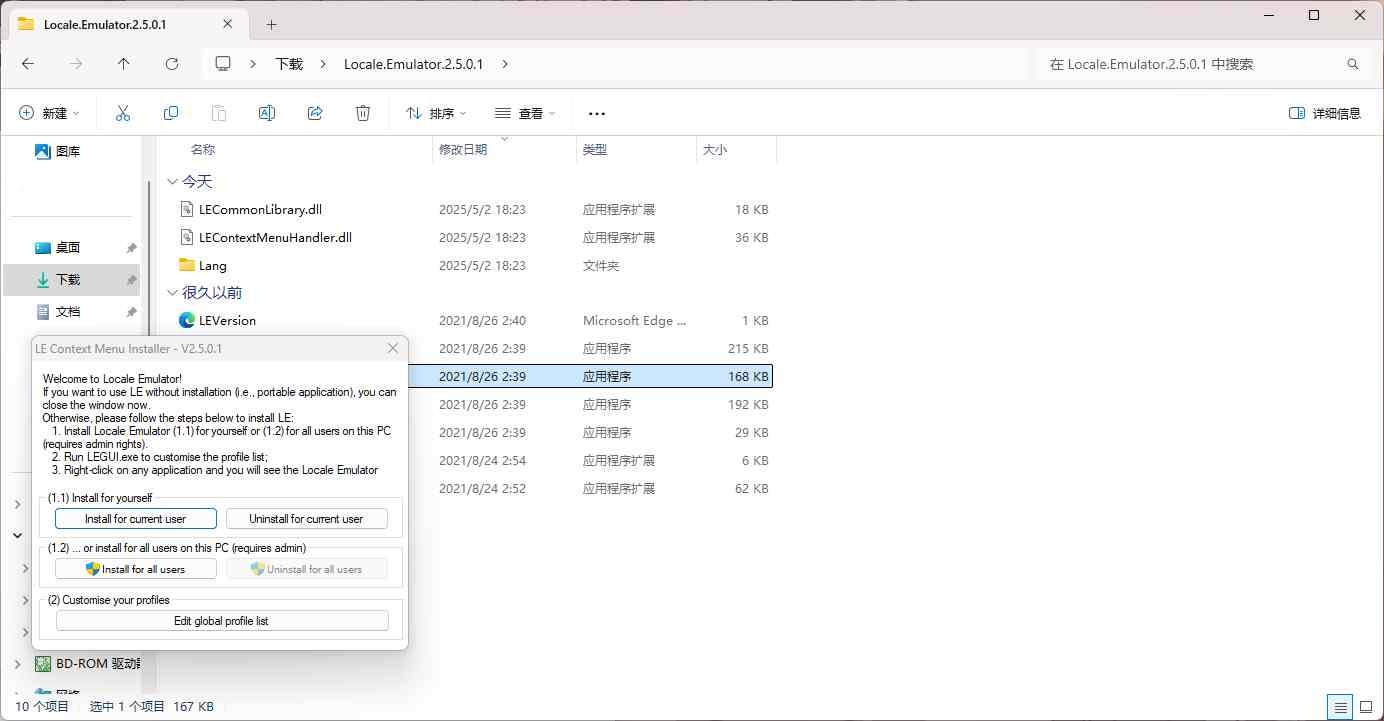Screen dimensions: 1384x721
Task: Click the Delete trash icon
Action: pos(363,113)
